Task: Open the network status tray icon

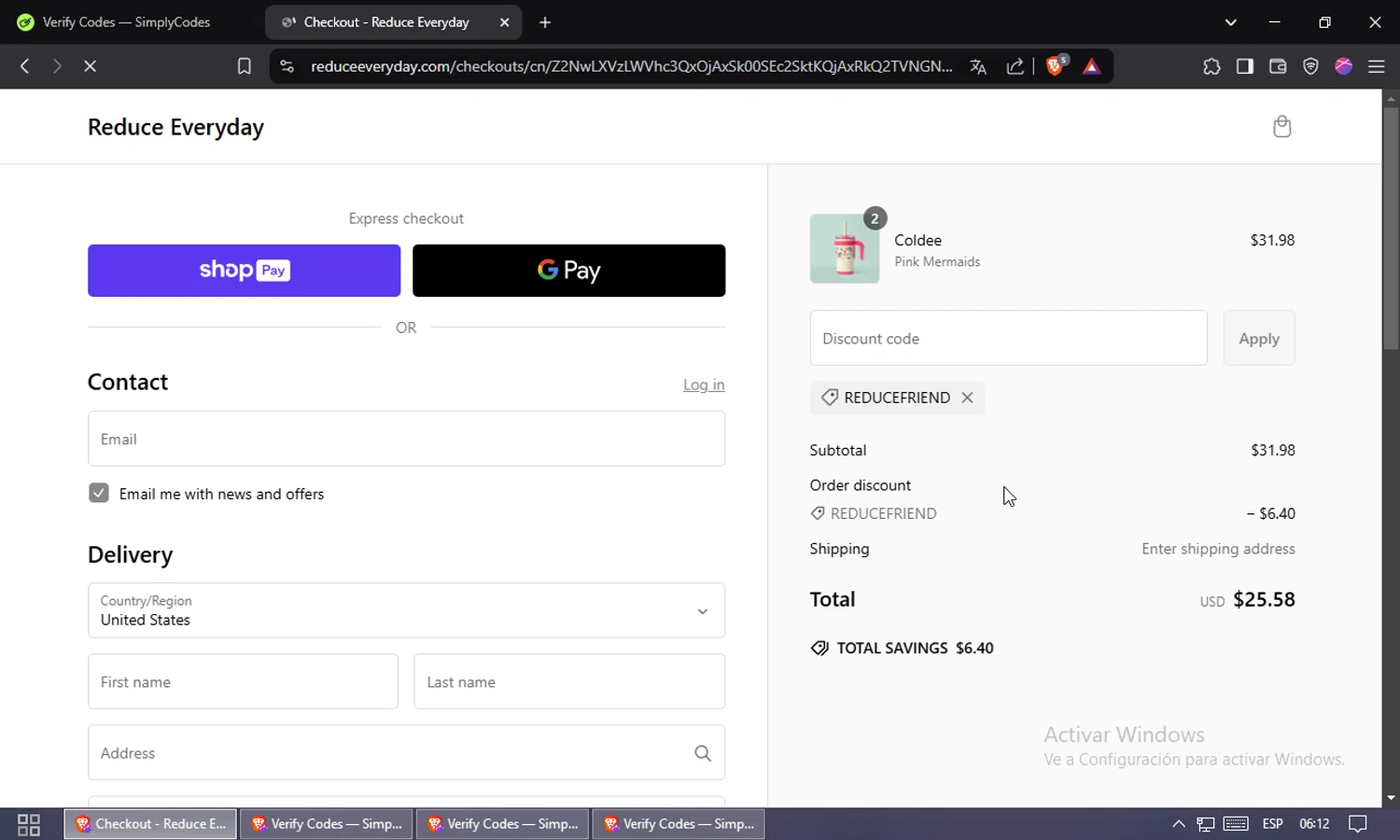Action: pyautogui.click(x=1206, y=824)
